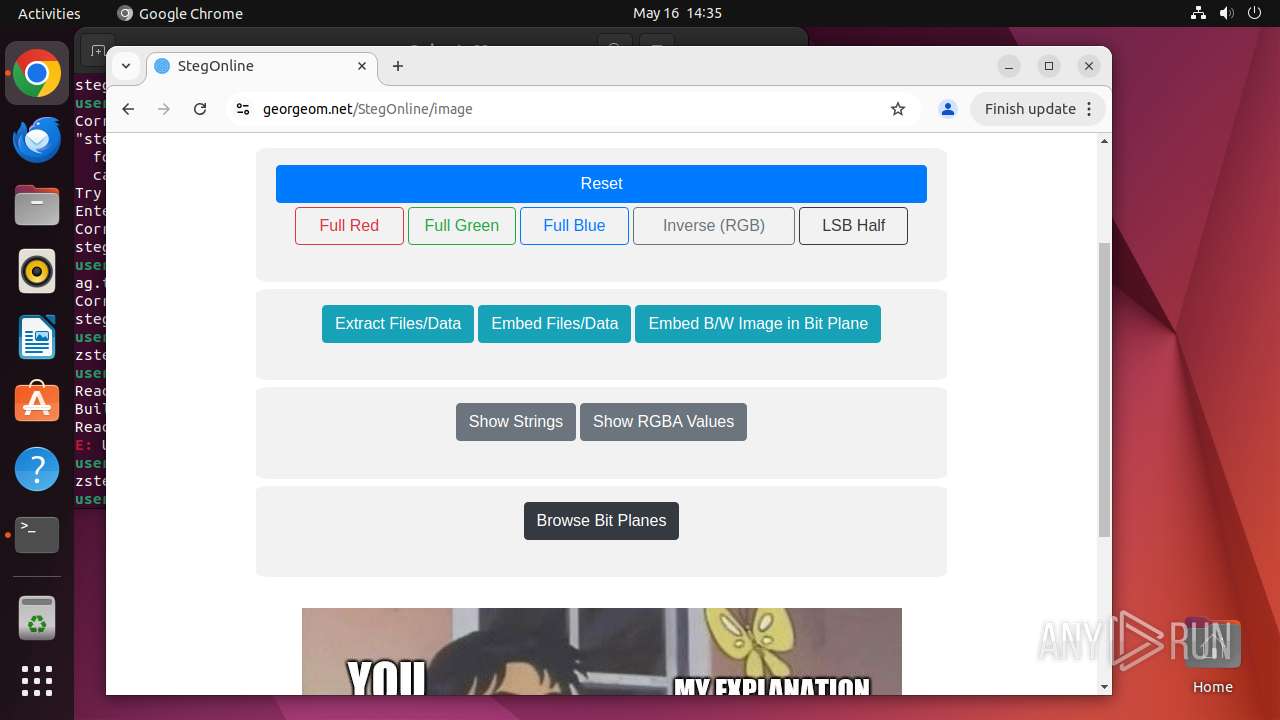Reload the StegOnline page
Screen dimensions: 1280x720
pyautogui.click(x=200, y=109)
